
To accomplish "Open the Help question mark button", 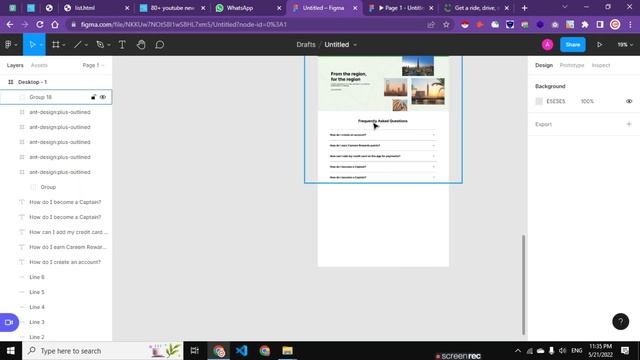I will coord(620,322).
